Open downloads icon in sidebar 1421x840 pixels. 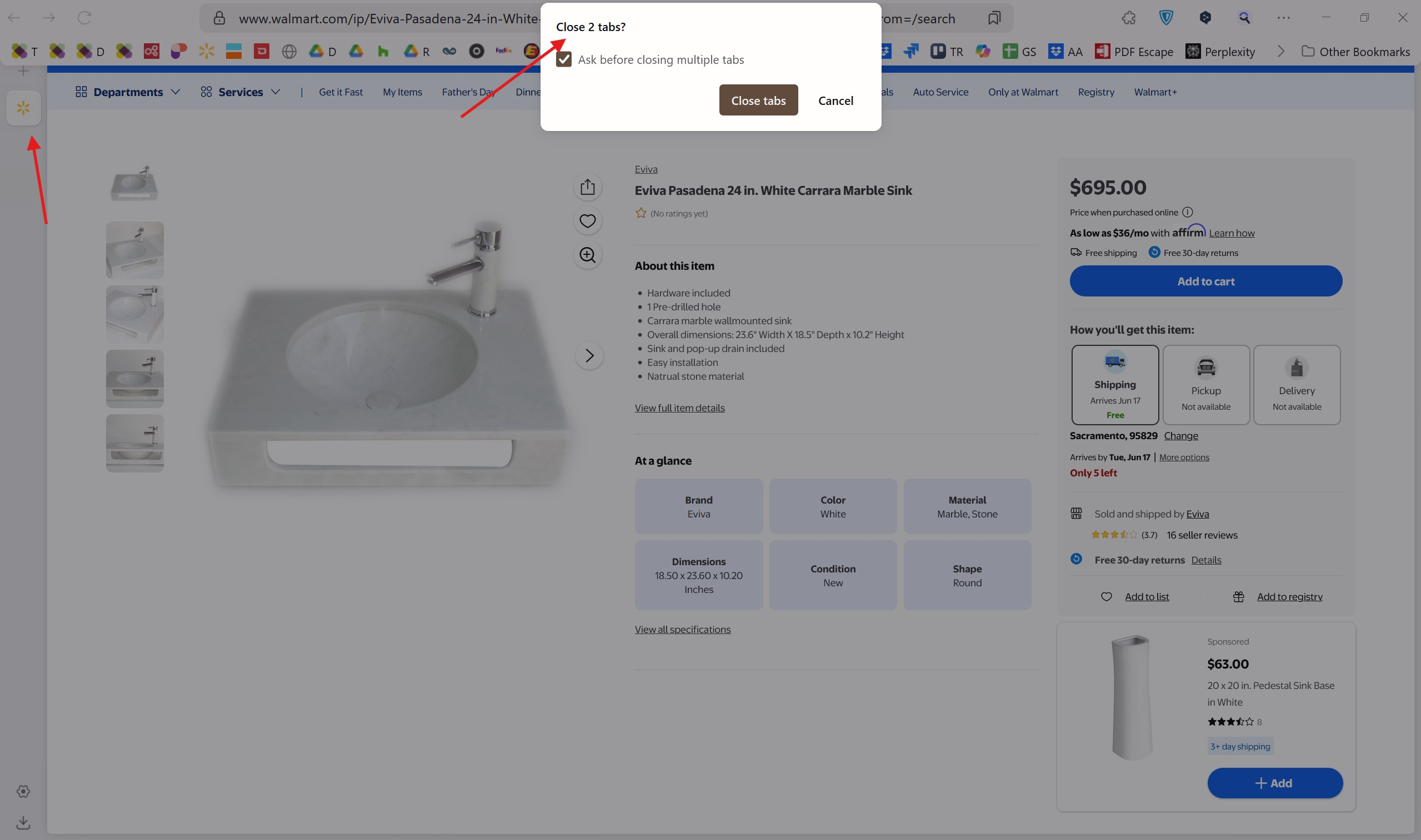coord(23,822)
